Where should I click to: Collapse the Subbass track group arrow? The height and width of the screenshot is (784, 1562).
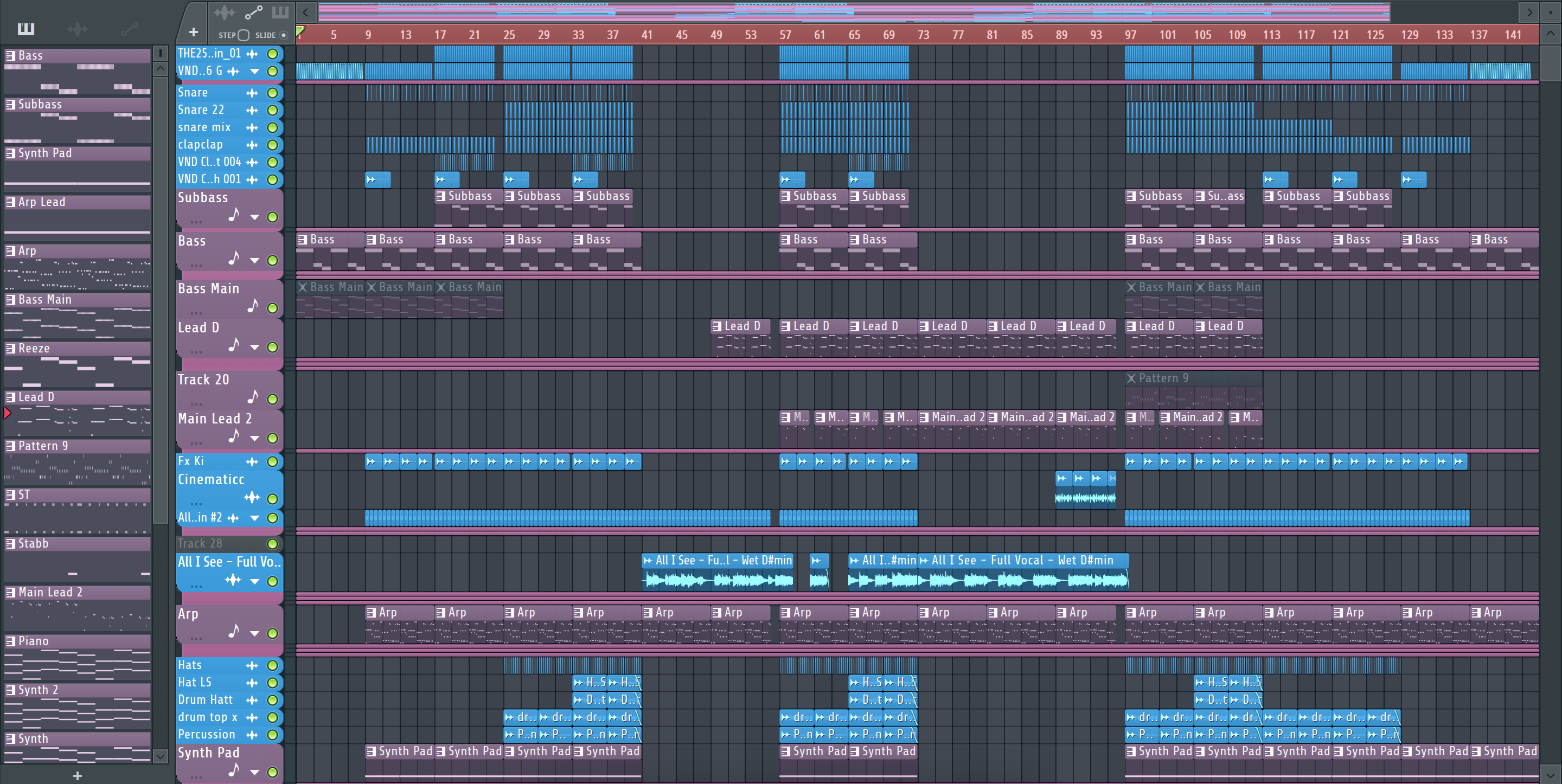[x=255, y=217]
